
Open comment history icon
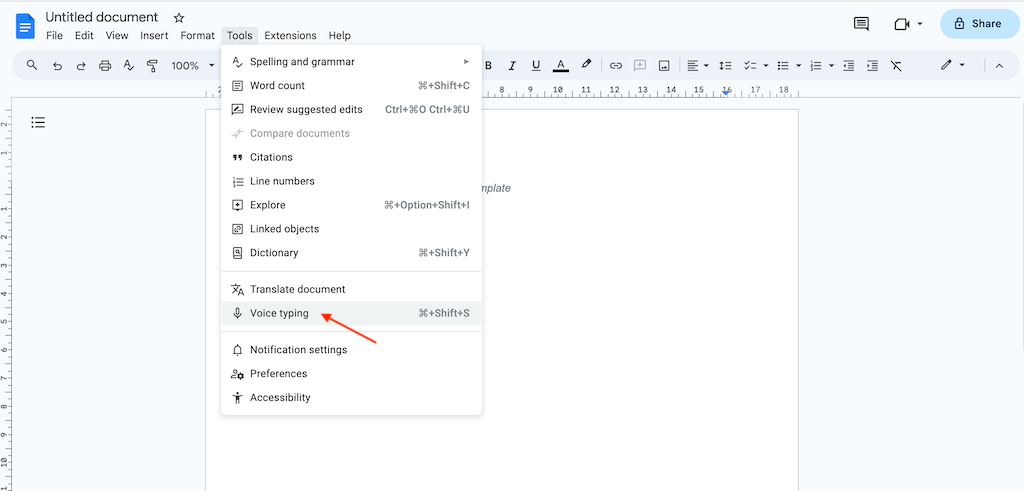861,24
